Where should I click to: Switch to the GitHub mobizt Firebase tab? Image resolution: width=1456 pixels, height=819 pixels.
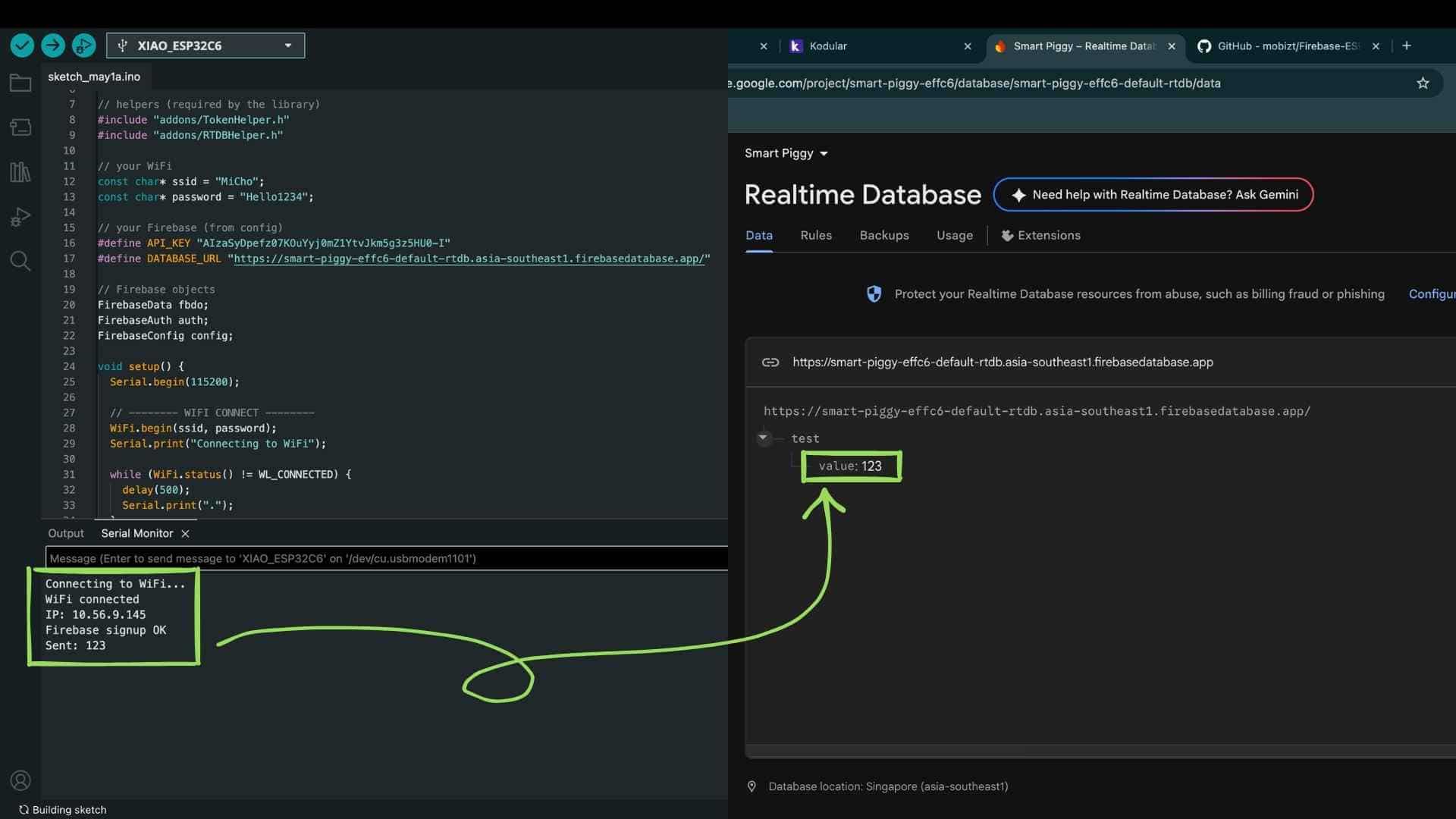tap(1288, 46)
